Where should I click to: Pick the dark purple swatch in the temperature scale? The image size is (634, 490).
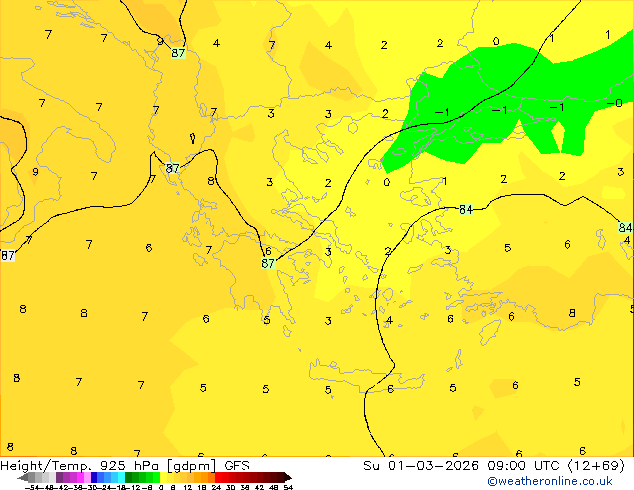59,477
